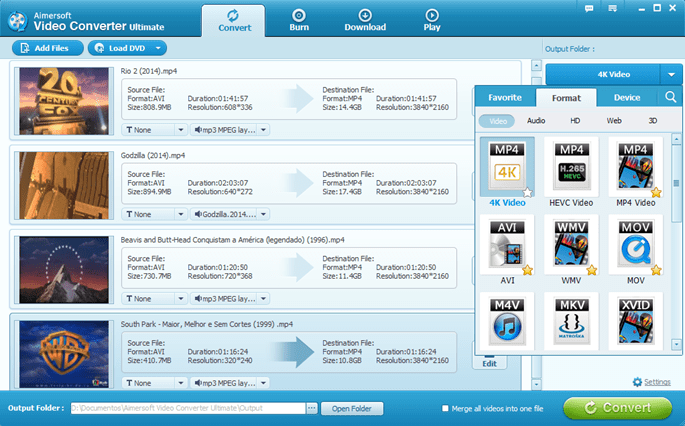Toggle favorite star on MP4 Video

656,192
